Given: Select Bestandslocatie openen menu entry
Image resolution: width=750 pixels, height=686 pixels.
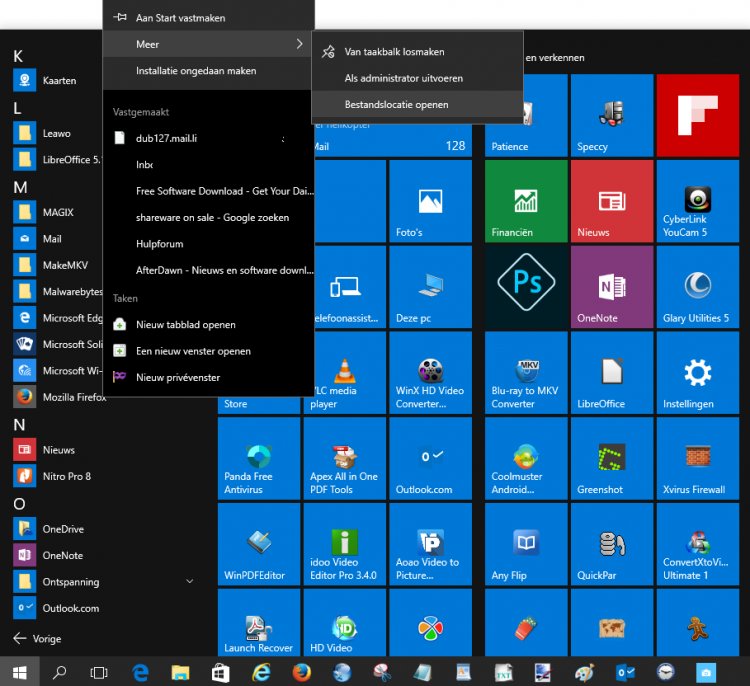Looking at the screenshot, I should [396, 104].
